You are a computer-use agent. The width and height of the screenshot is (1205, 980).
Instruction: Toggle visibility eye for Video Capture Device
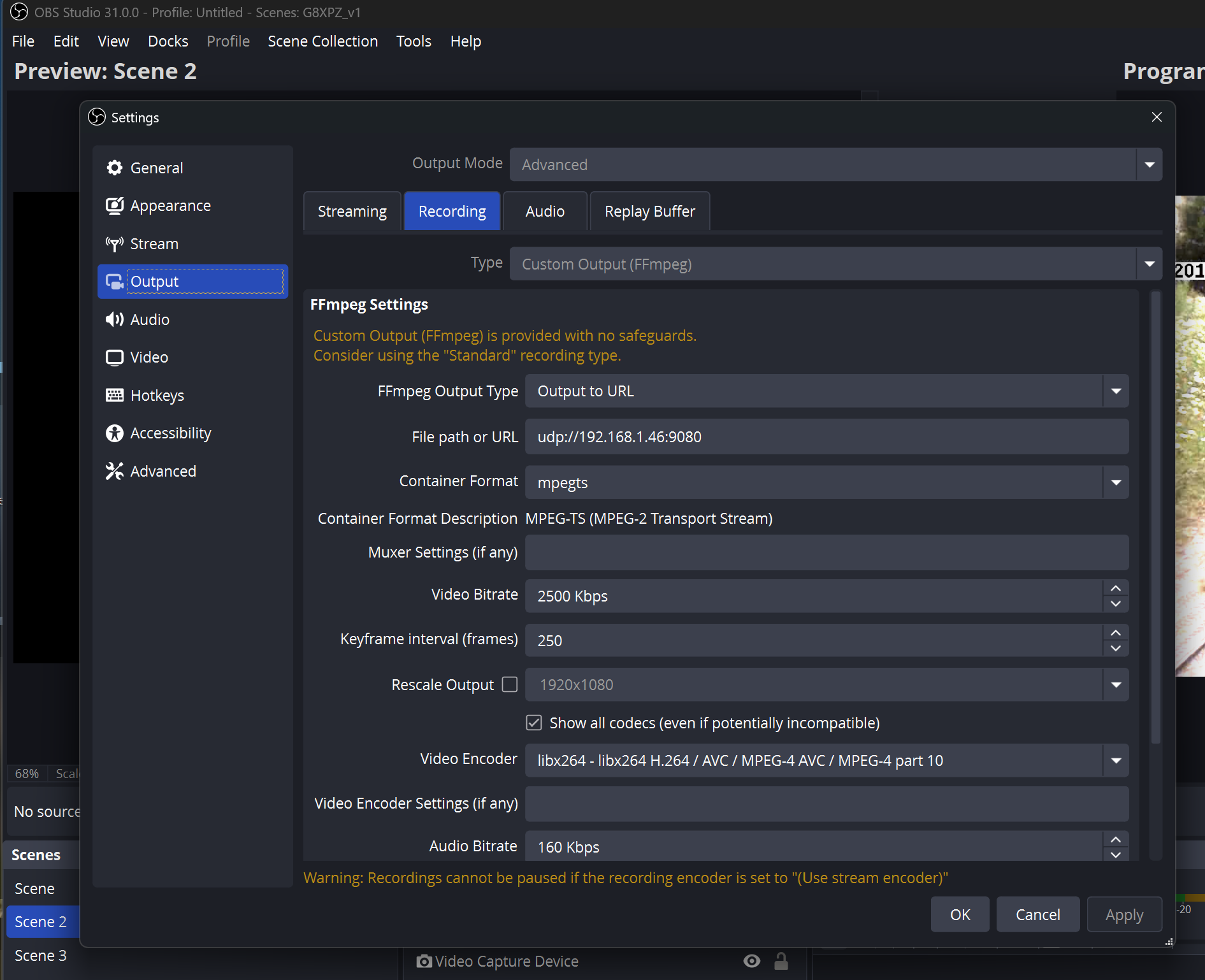(752, 961)
